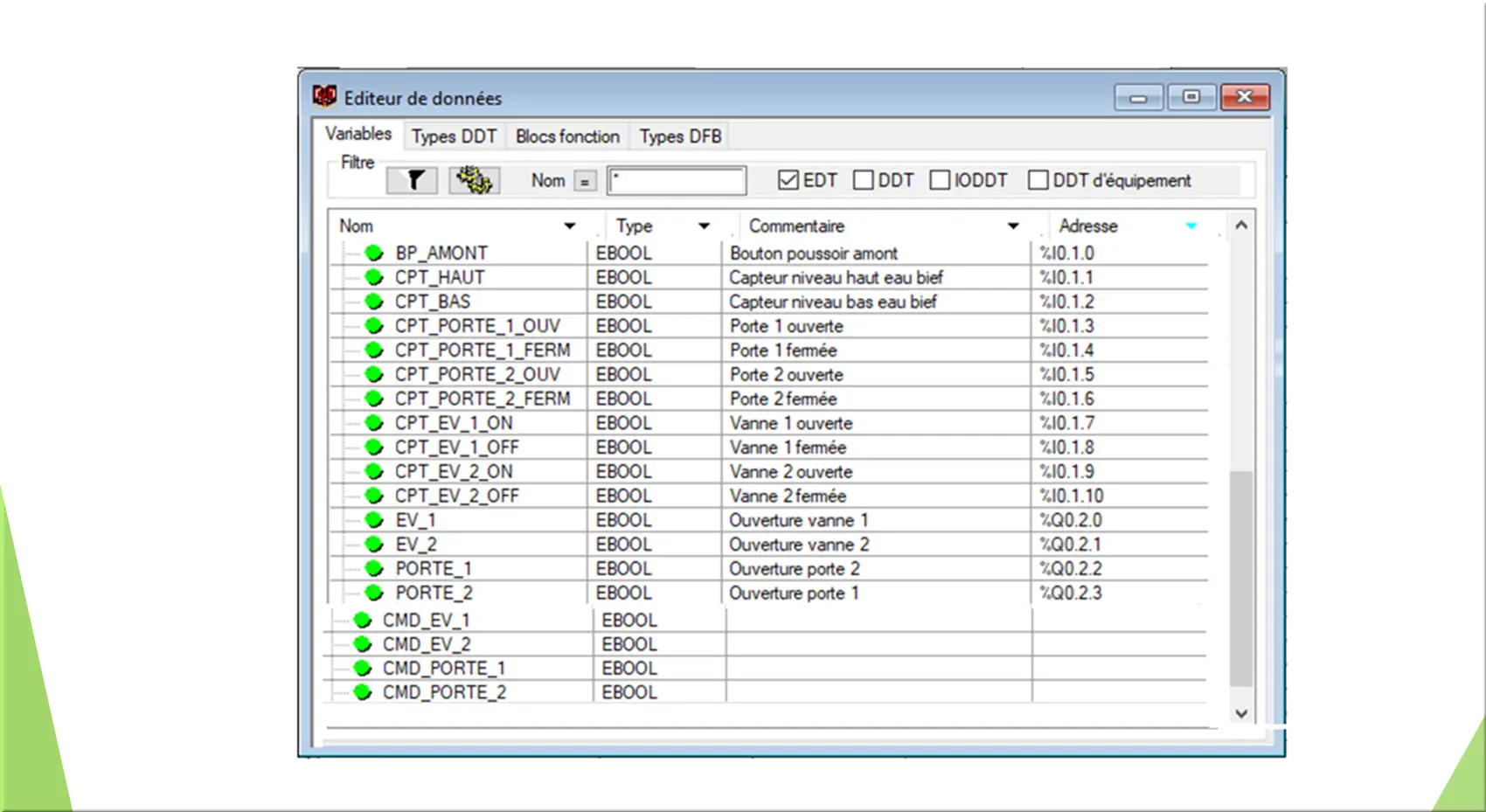Select the green icon of PORTE_2
The height and width of the screenshot is (812, 1486).
pos(374,593)
